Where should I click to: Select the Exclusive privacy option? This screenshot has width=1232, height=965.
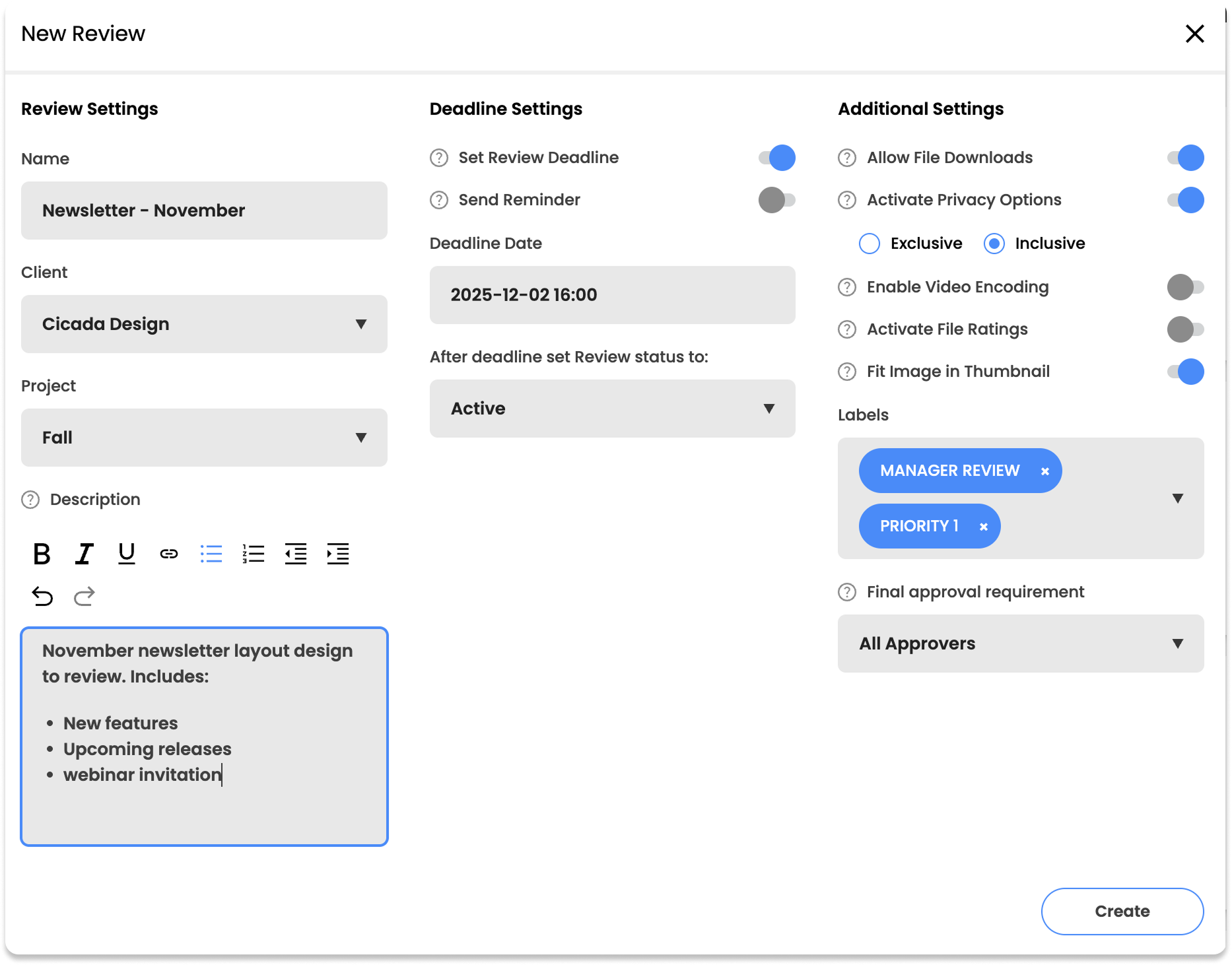tap(870, 244)
